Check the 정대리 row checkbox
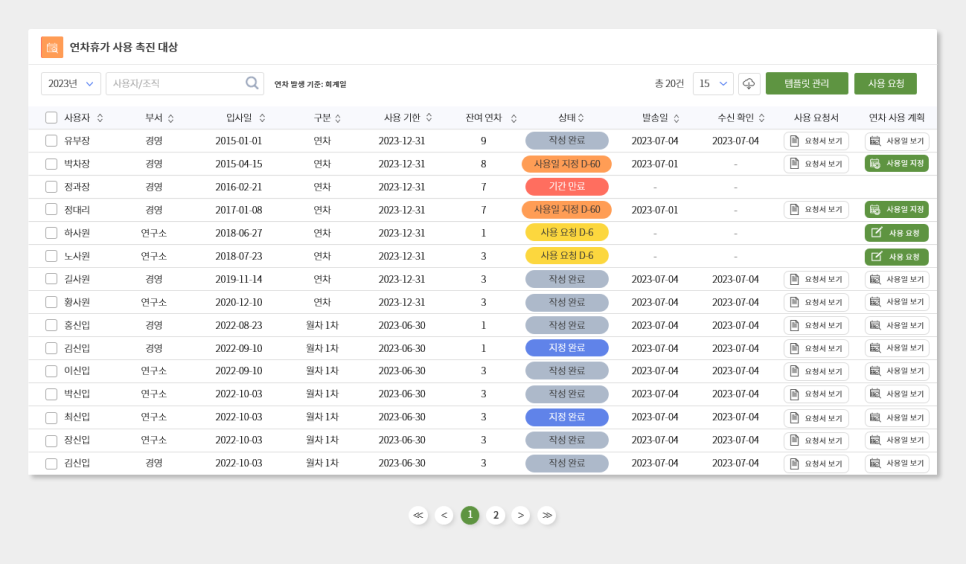 click(x=51, y=210)
